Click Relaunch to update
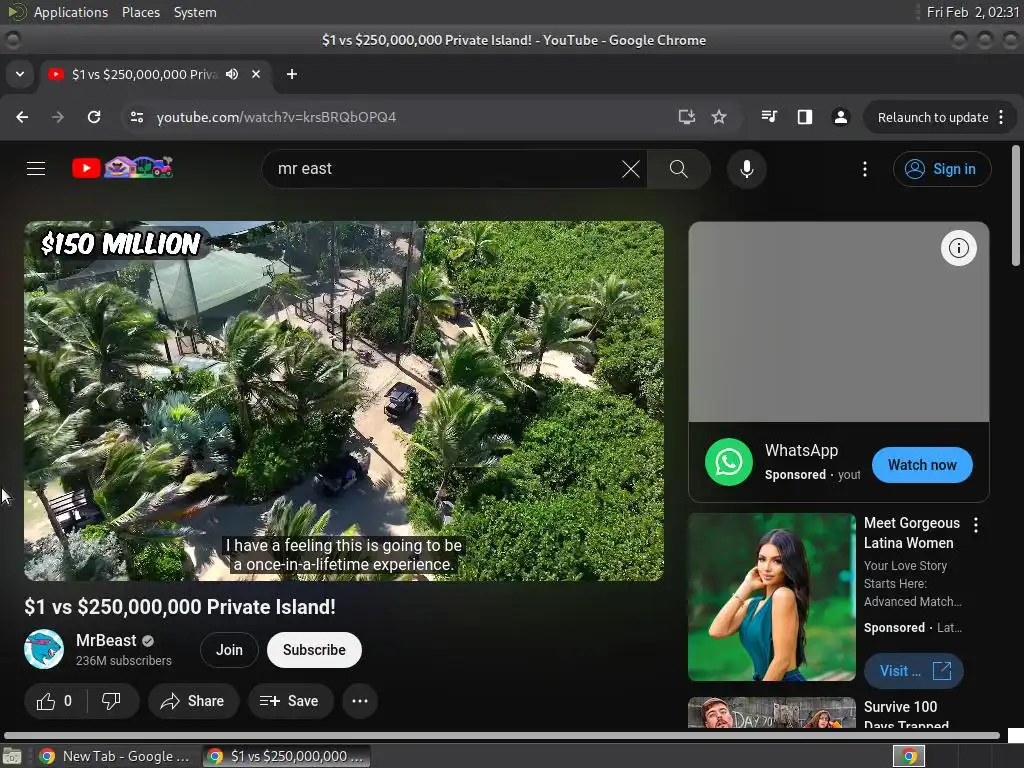The image size is (1024, 768). pos(933,118)
